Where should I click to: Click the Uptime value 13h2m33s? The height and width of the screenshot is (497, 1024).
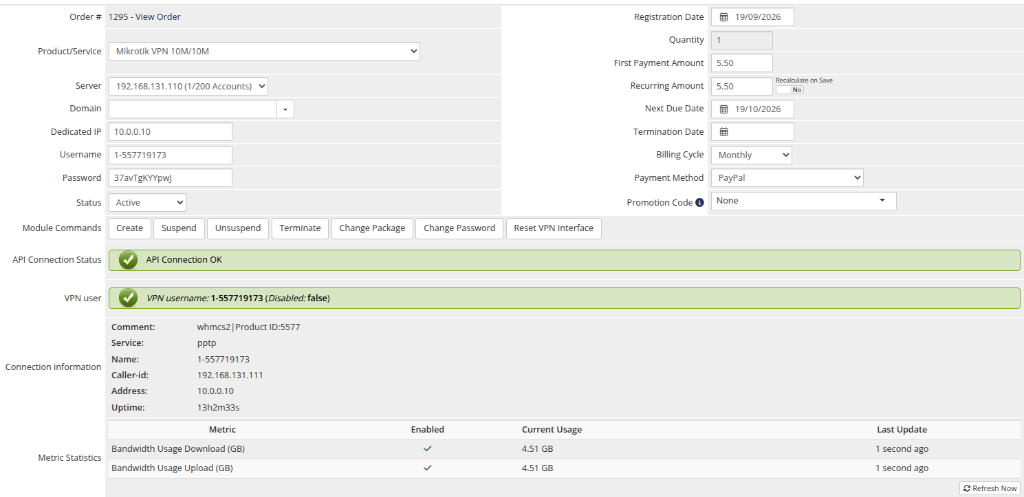coord(217,408)
